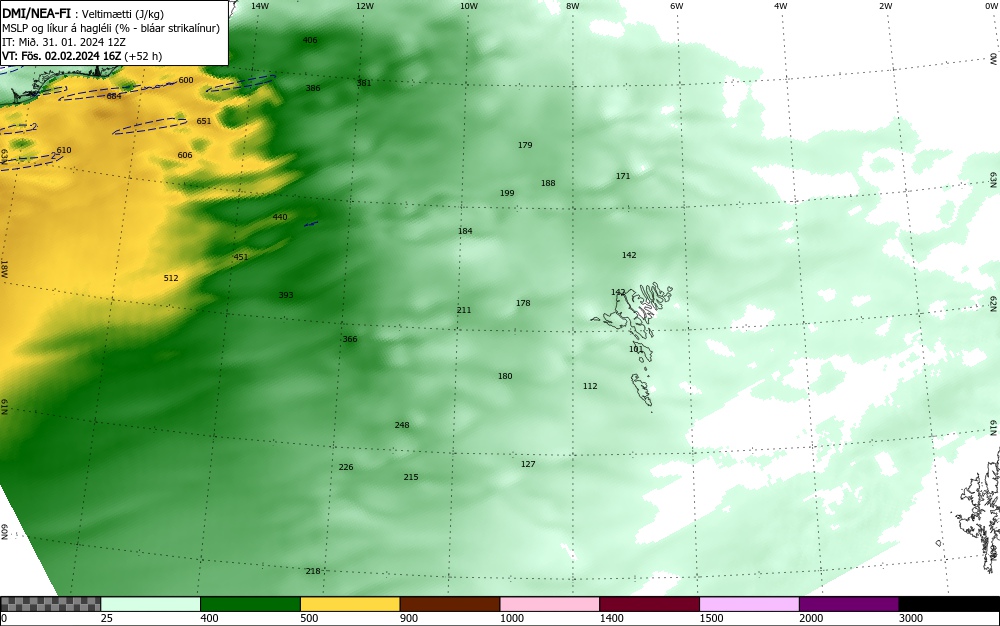Viewport: 1000px width, 626px height.
Task: Click the map value '386'
Action: [312, 88]
